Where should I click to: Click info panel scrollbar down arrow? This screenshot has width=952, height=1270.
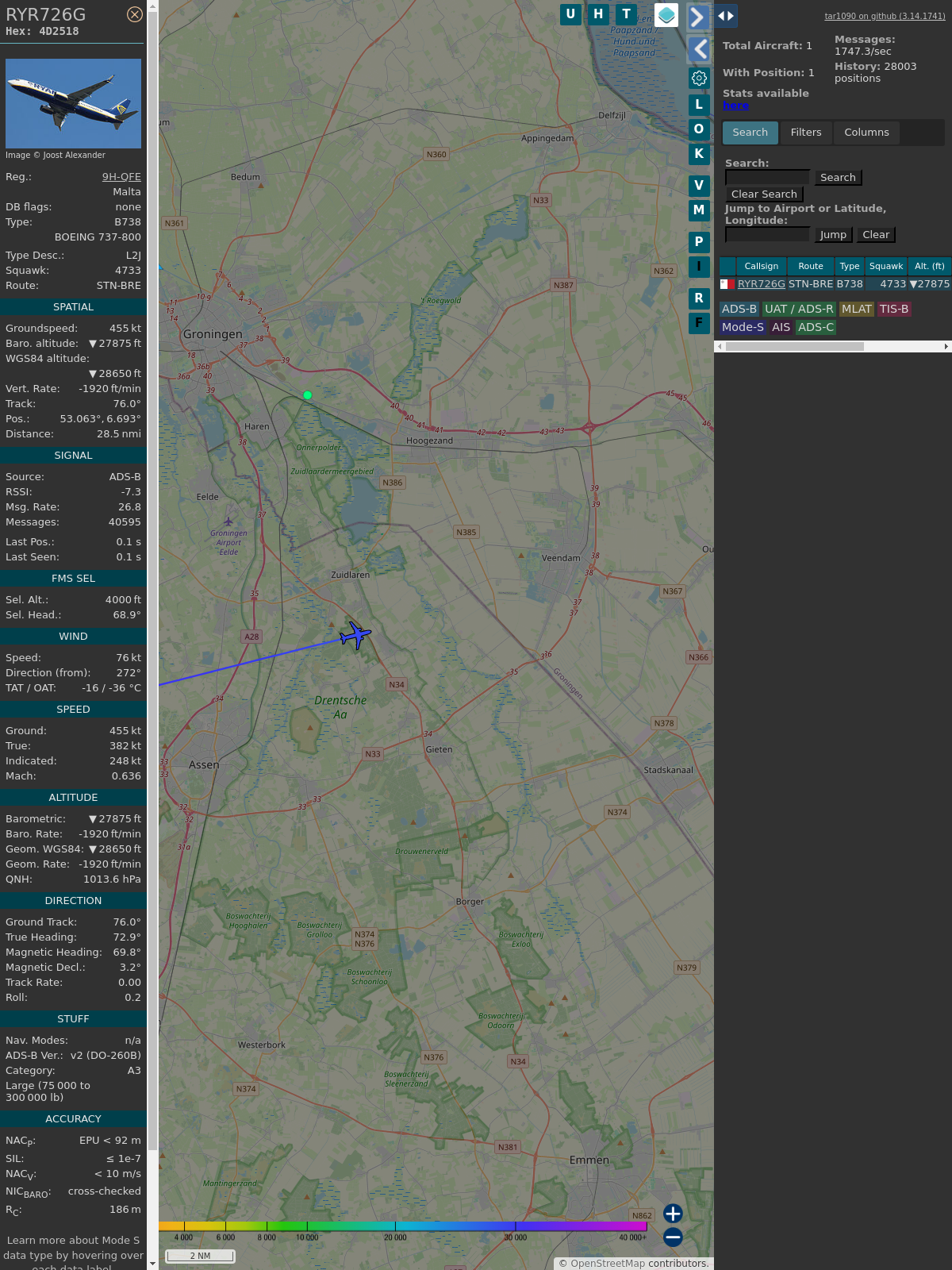(x=152, y=1264)
